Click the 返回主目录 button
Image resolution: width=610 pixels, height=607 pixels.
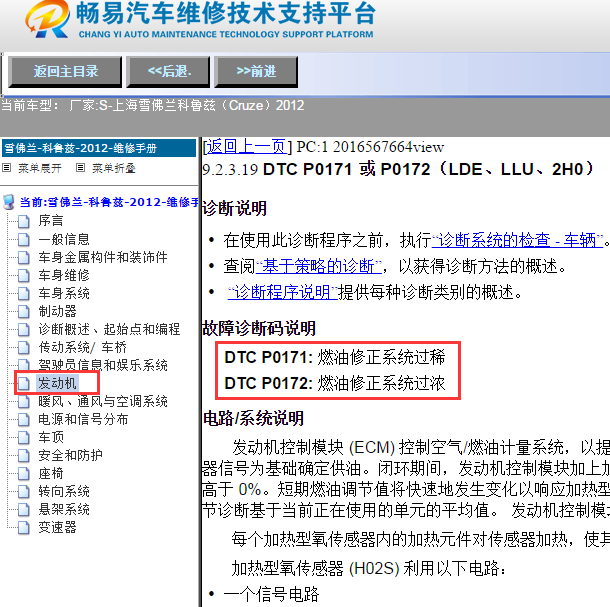(65, 72)
